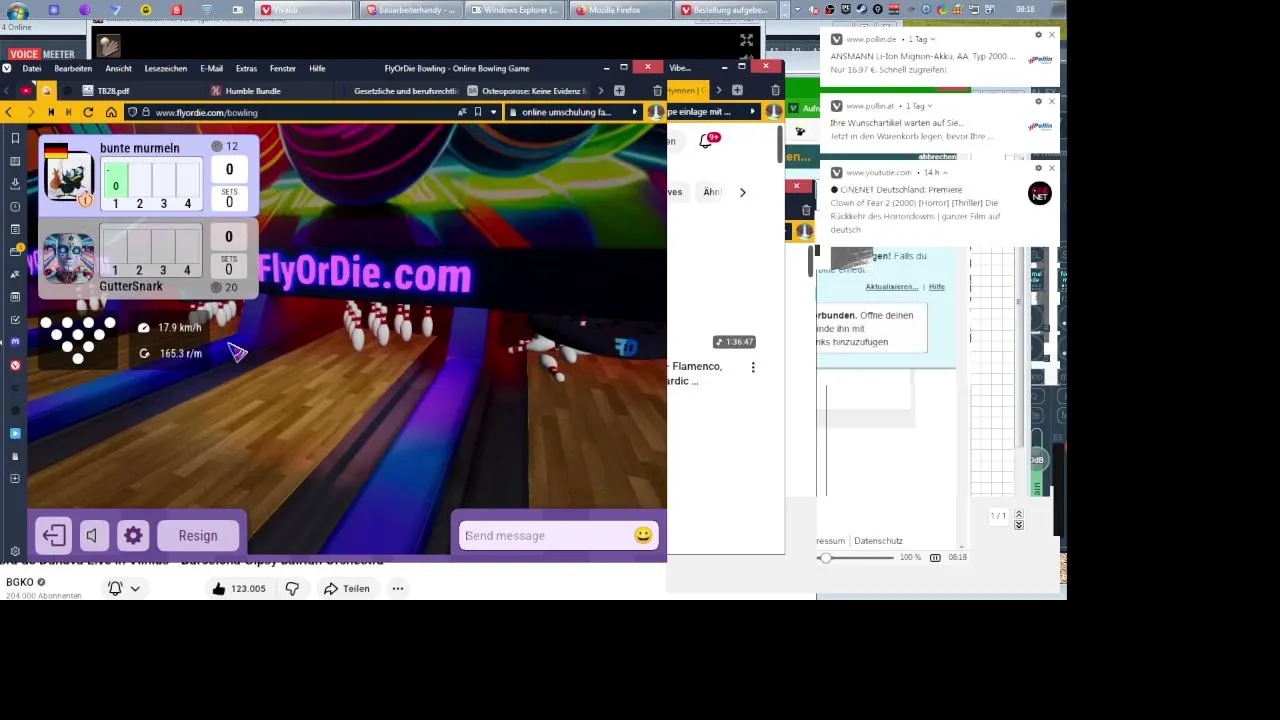Open a new tab with plus button
This screenshot has width=1280, height=720.
pyautogui.click(x=619, y=91)
